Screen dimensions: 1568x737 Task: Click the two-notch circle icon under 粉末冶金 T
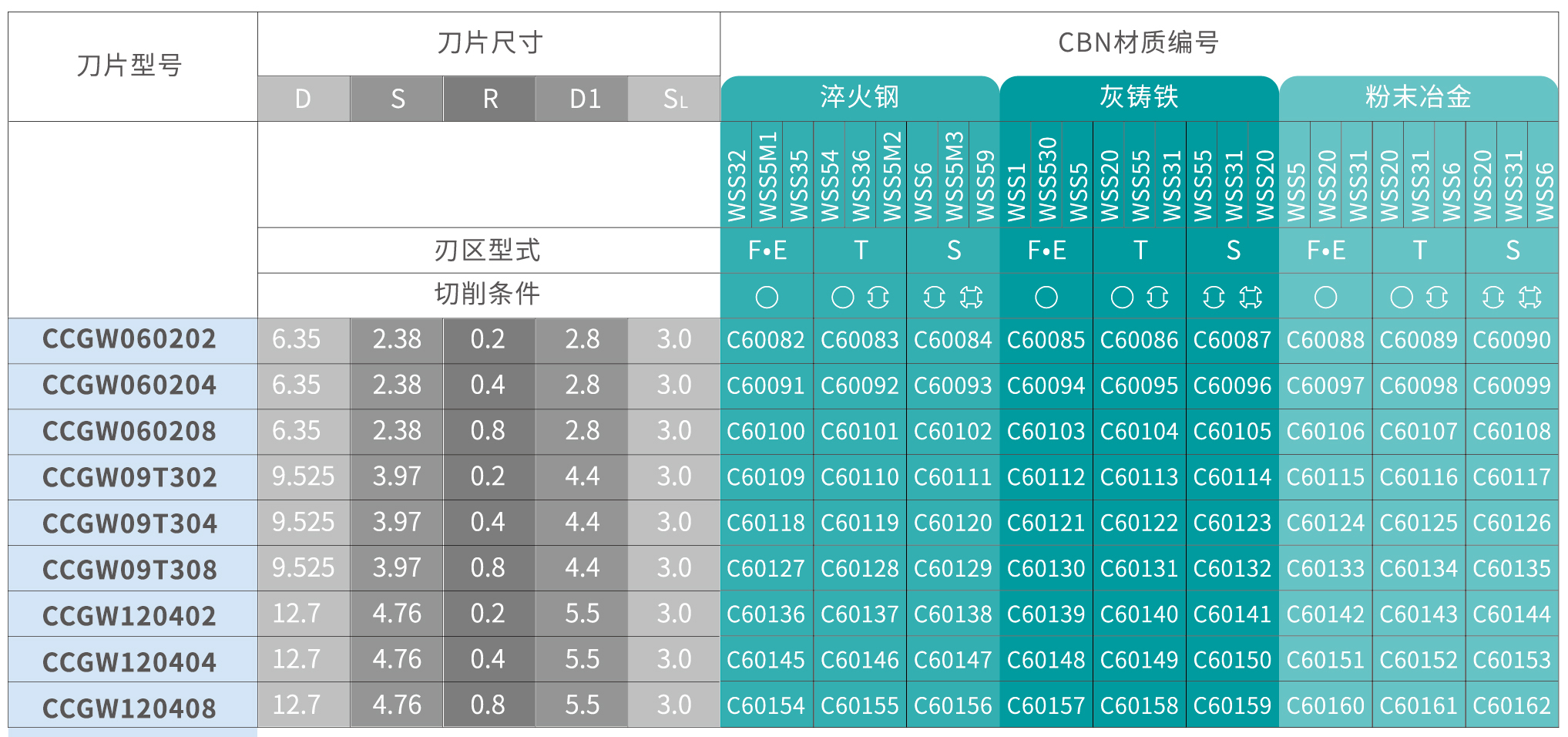(1437, 297)
